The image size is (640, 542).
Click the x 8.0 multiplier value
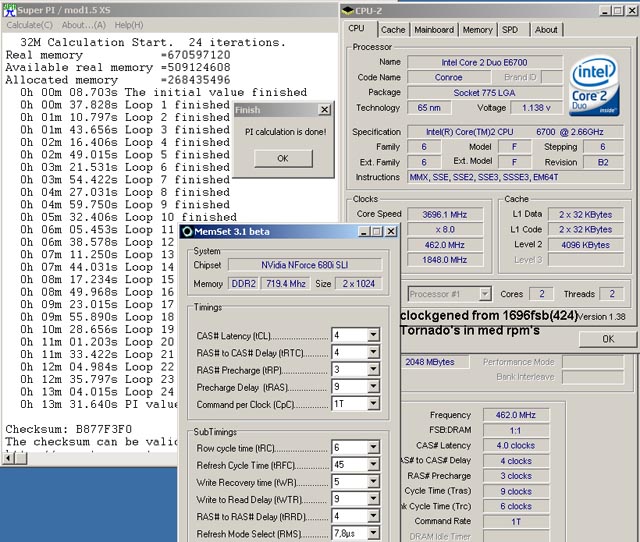tap(445, 230)
